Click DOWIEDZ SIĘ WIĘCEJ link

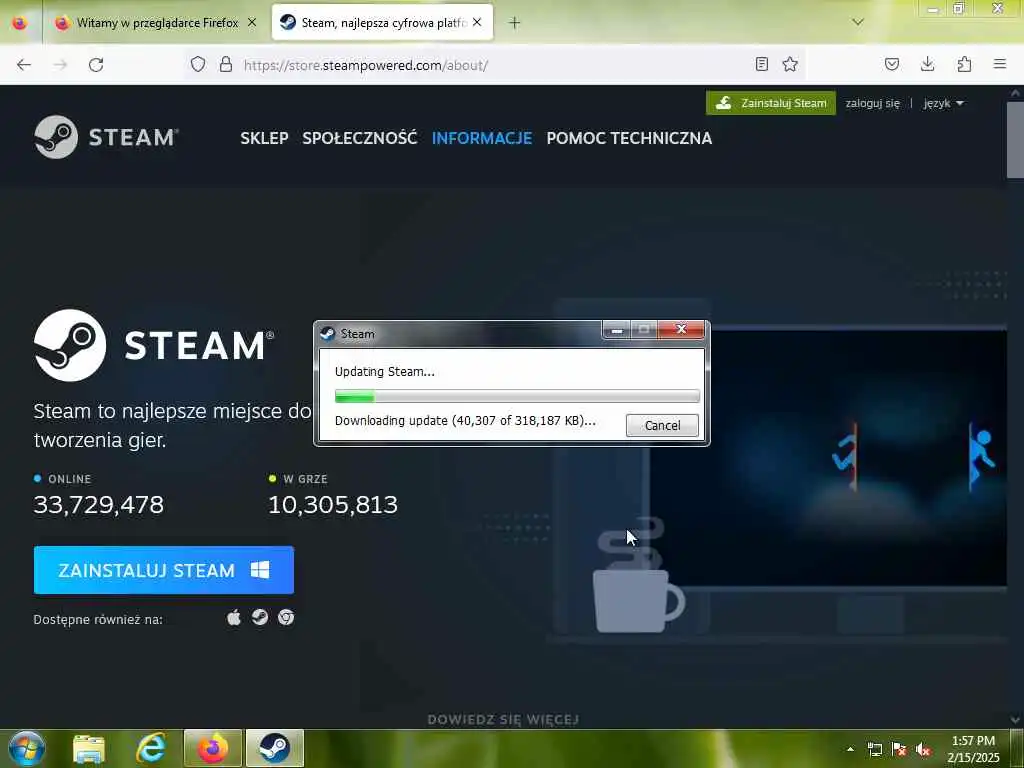[x=503, y=720]
